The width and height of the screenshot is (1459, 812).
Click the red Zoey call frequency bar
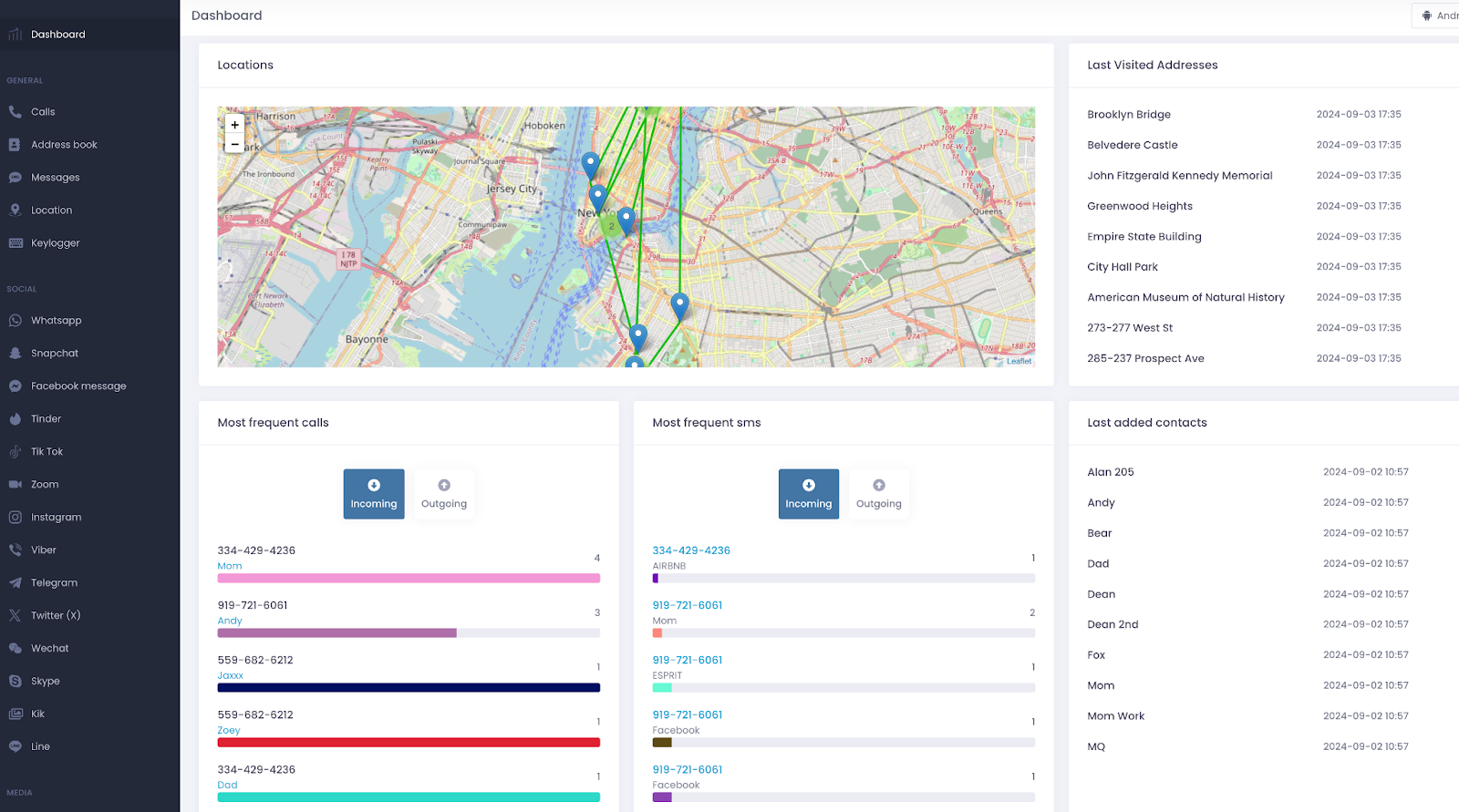click(x=409, y=742)
